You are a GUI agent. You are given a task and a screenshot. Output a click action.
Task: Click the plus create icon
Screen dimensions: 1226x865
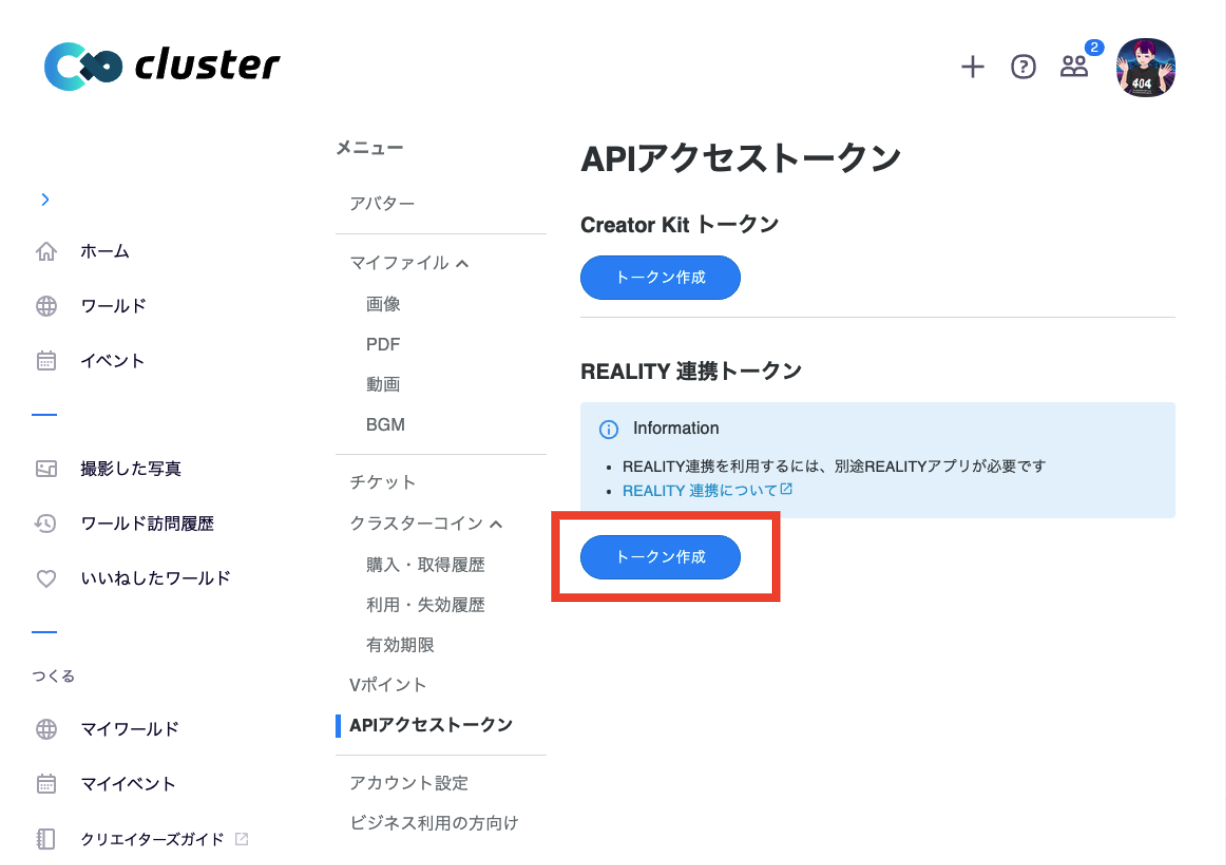(x=972, y=67)
